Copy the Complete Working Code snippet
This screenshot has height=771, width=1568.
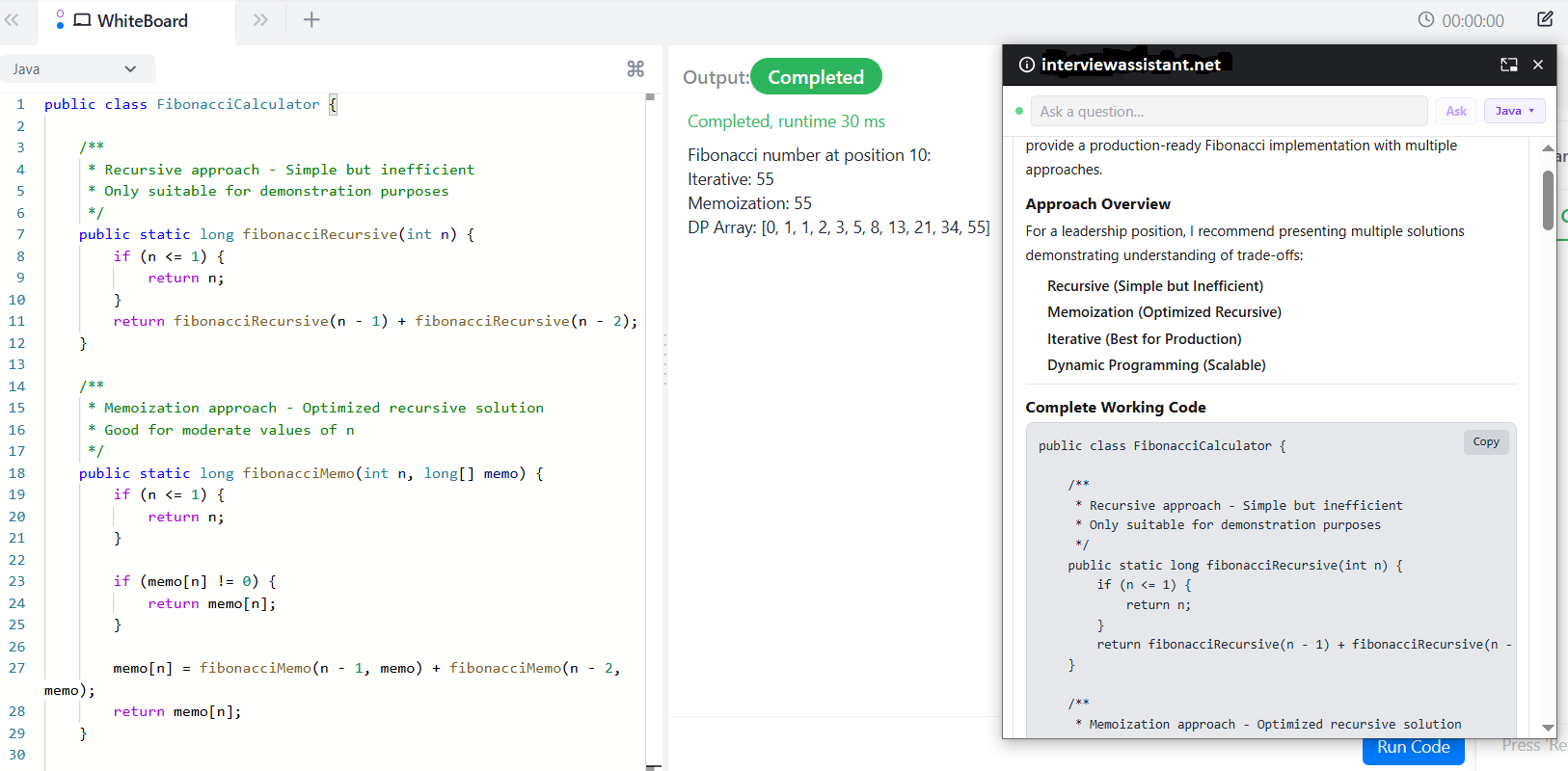[x=1486, y=441]
